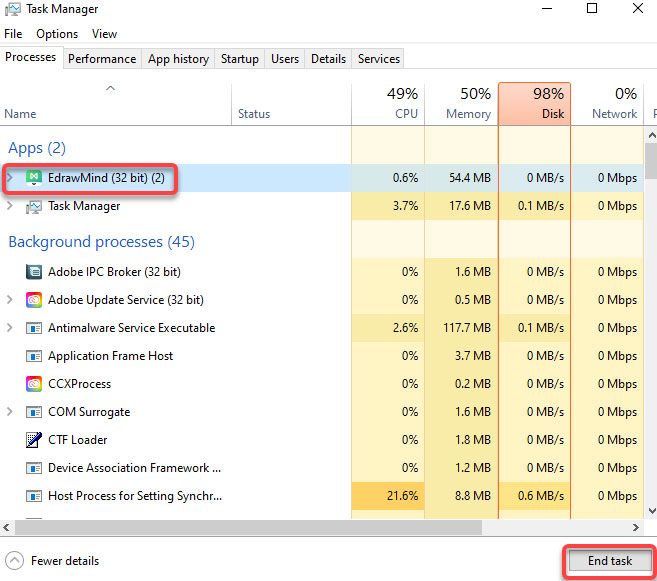Open the Options menu

tap(57, 34)
